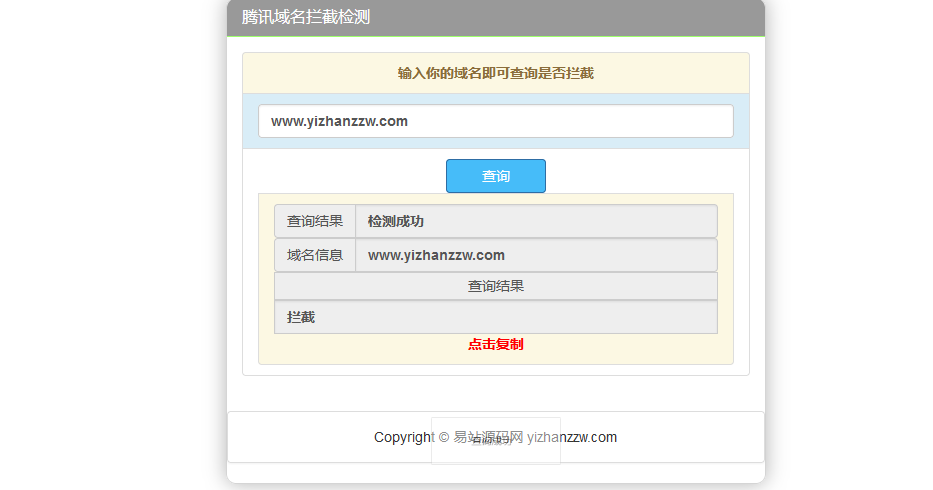Click the 查询结果 label beside 检测成功
933x490 pixels.
point(315,221)
